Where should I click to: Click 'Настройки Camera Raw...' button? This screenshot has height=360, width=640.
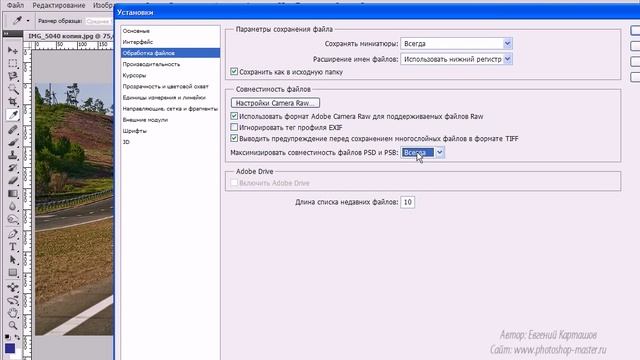tap(275, 103)
